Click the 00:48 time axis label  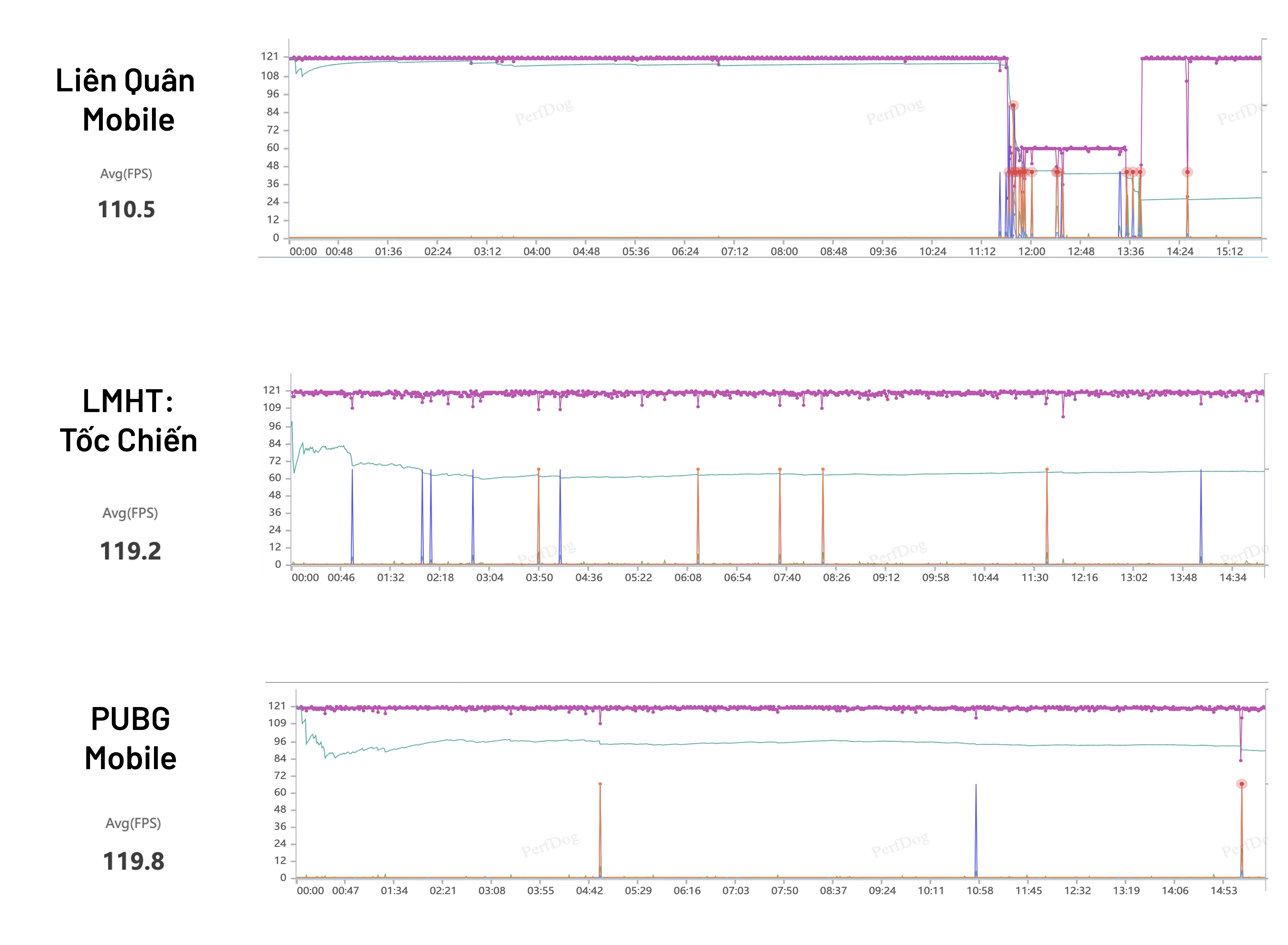[x=339, y=252]
